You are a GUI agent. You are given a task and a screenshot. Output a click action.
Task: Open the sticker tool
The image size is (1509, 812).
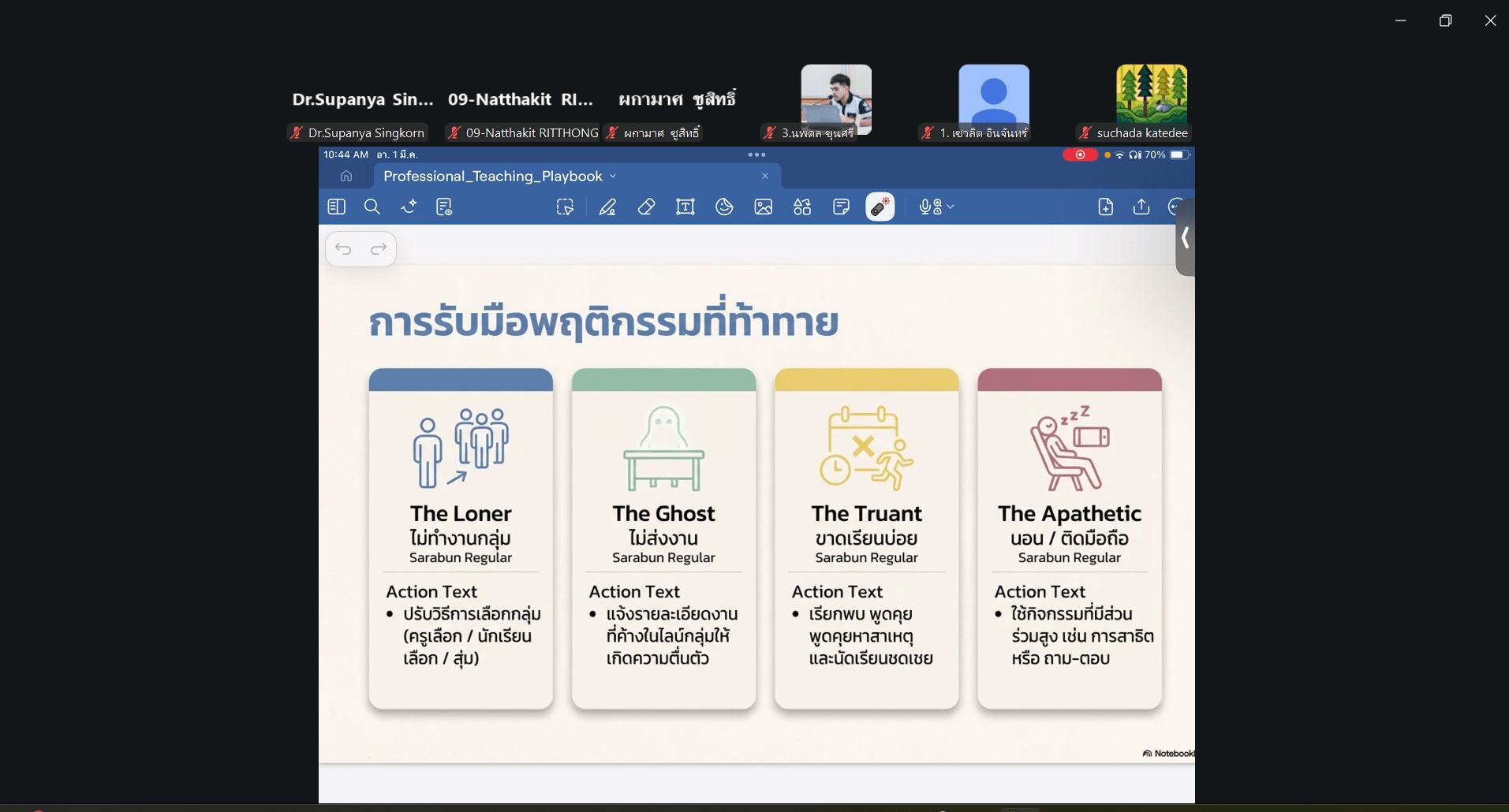tap(724, 207)
